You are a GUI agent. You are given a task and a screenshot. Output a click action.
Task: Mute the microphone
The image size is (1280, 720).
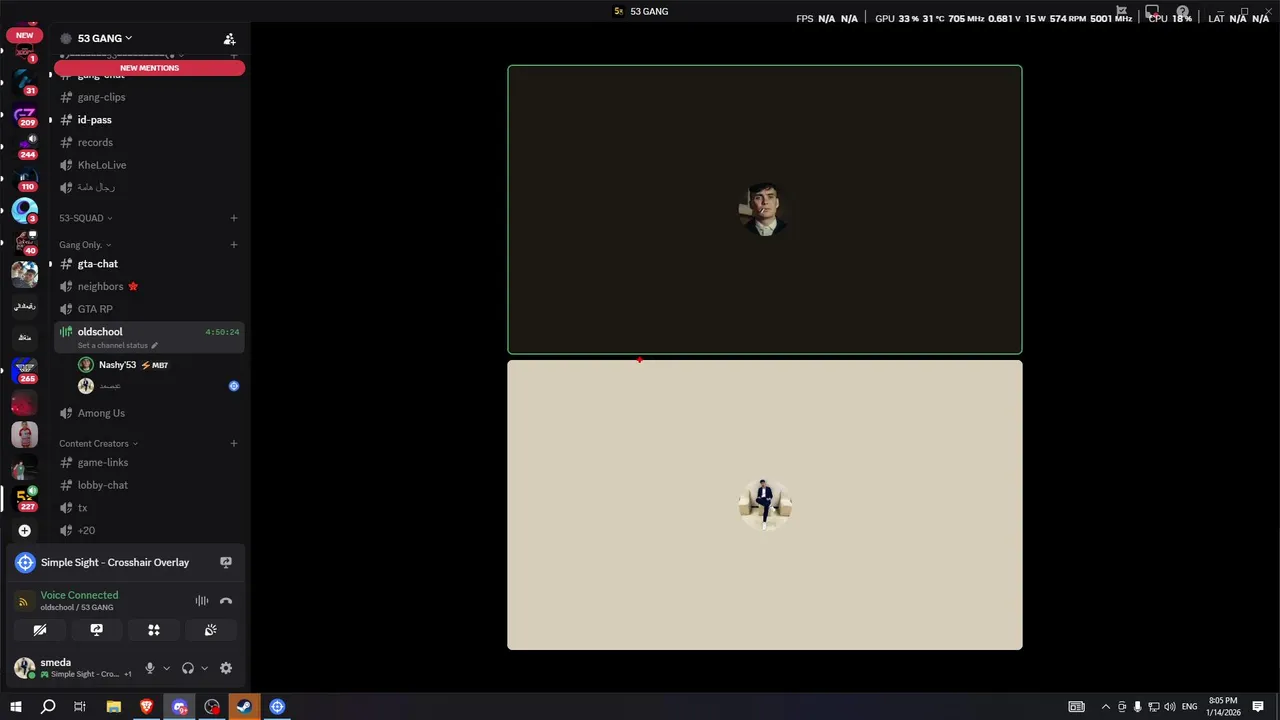pyautogui.click(x=150, y=668)
